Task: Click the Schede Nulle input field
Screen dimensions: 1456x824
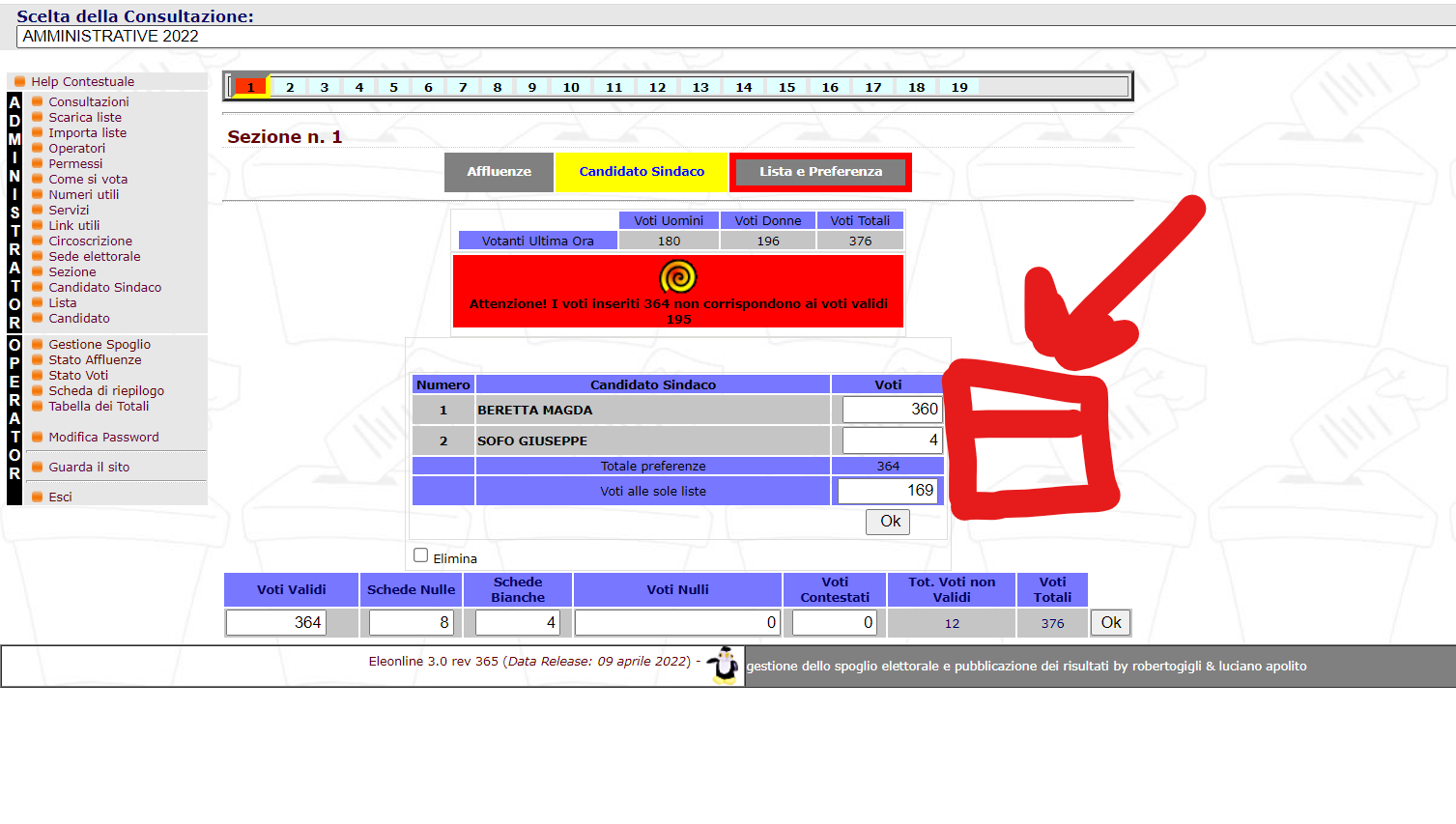Action: tap(410, 622)
